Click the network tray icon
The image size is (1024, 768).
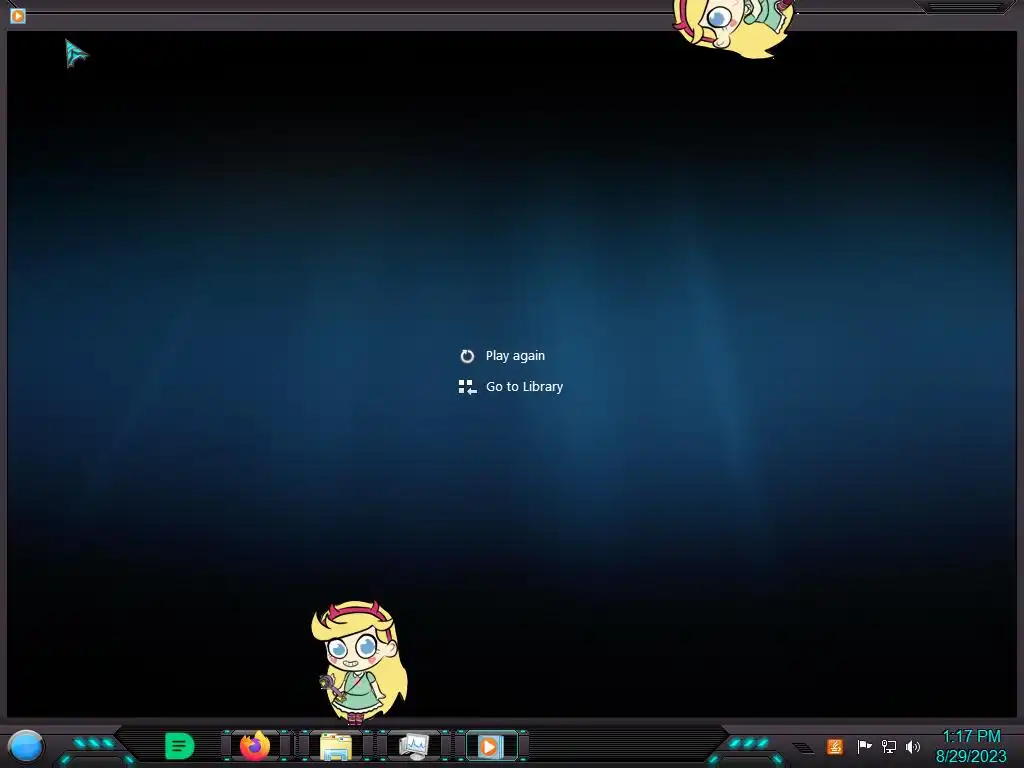(x=888, y=746)
